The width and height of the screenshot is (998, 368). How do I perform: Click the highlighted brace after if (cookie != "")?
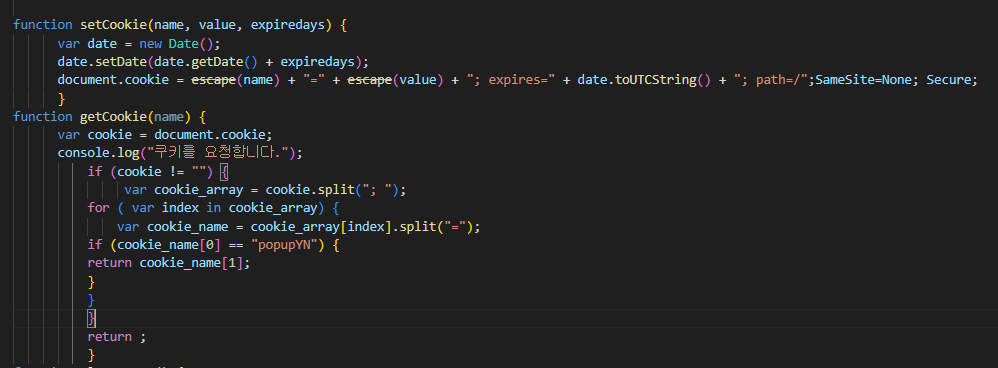[223, 172]
